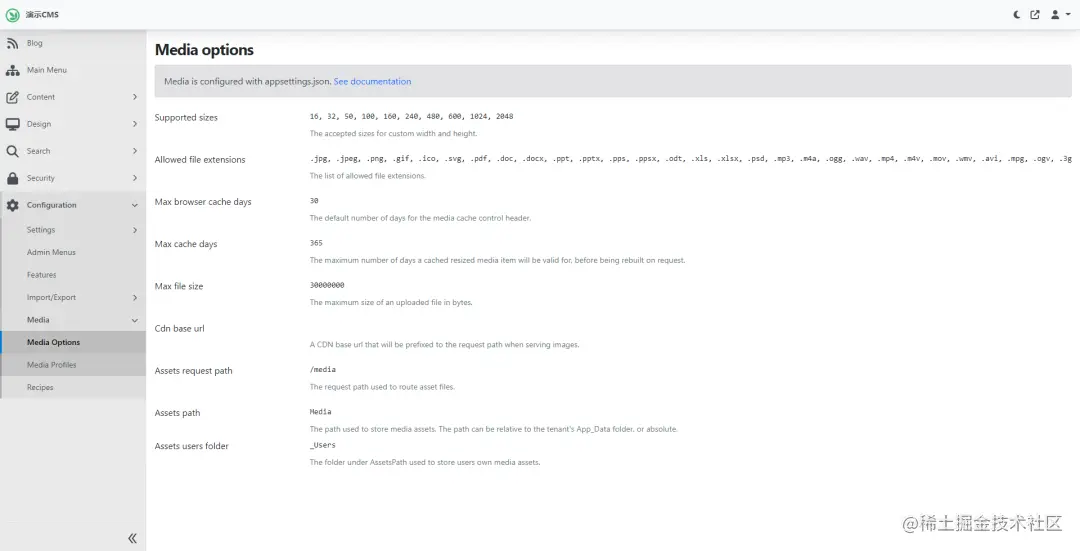This screenshot has height=551, width=1080.
Task: Collapse the Configuration menu chevron
Action: coord(135,205)
